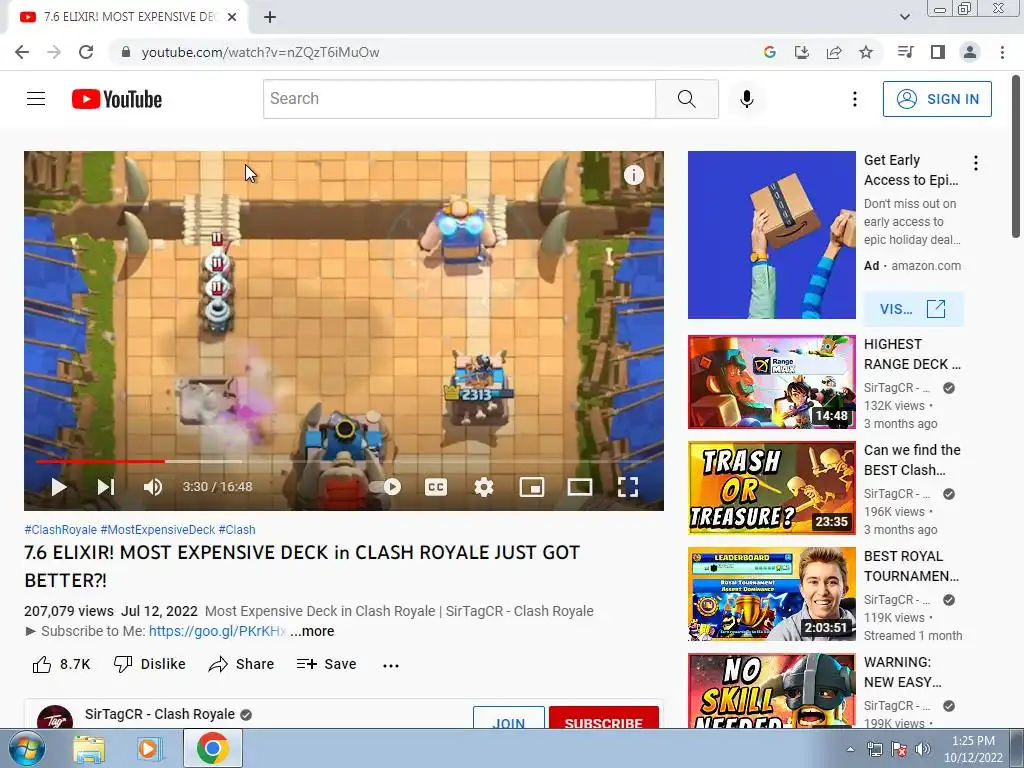Open tab search chevron

point(904,17)
